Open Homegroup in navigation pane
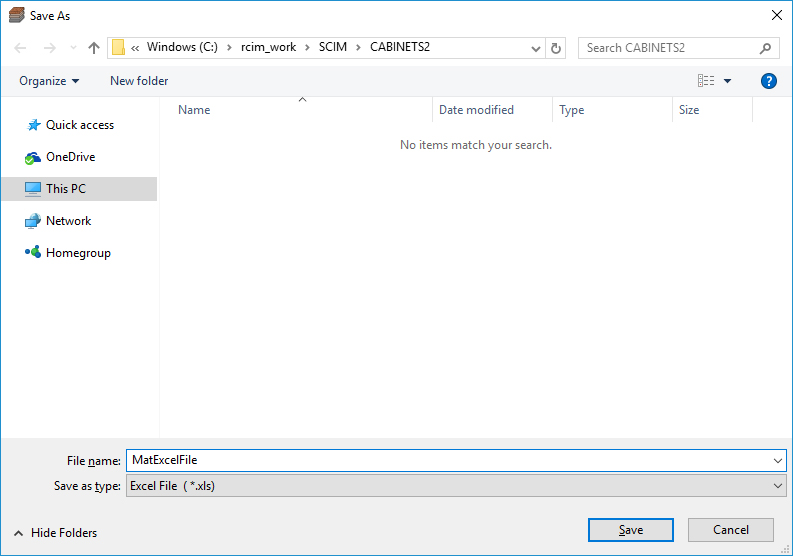This screenshot has width=793, height=556. tap(78, 253)
